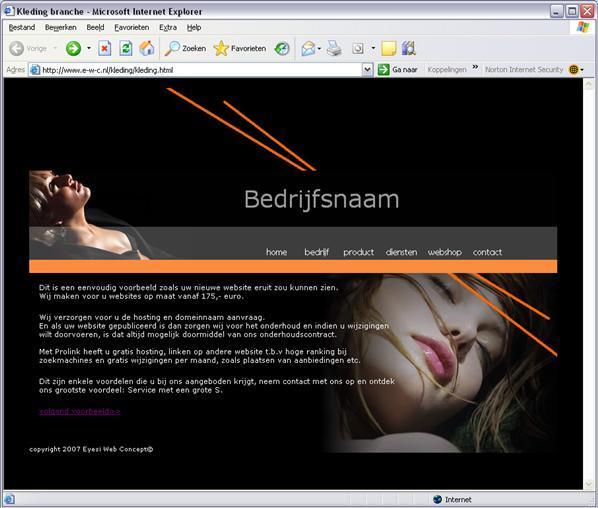Click the contact navigation link
Image resolution: width=598 pixels, height=508 pixels.
[487, 252]
